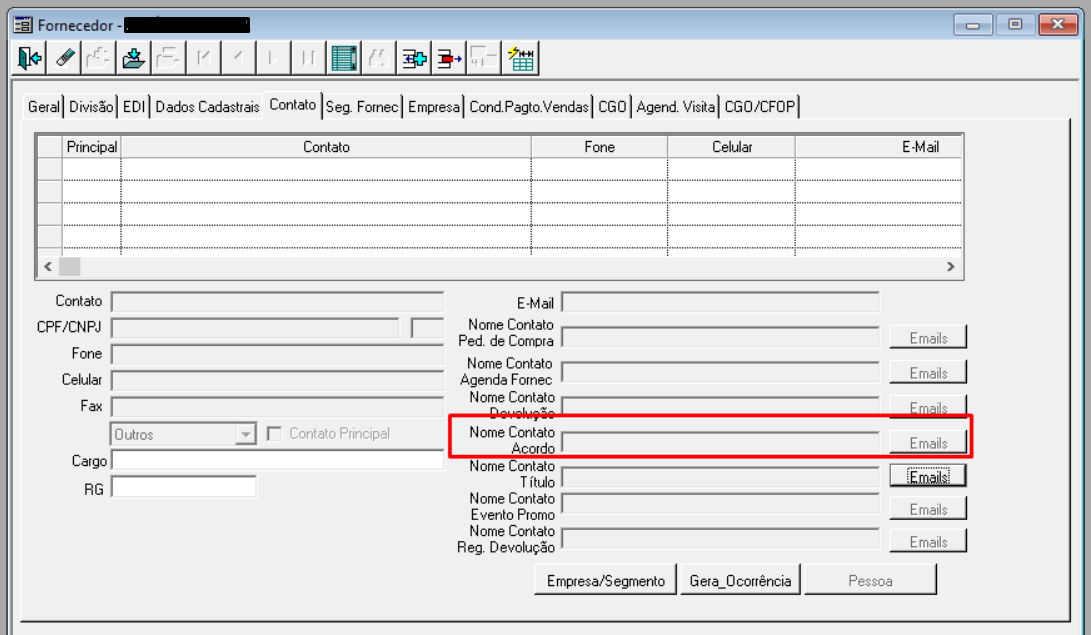Select the Contato tab
The image size is (1091, 635).
tap(292, 104)
